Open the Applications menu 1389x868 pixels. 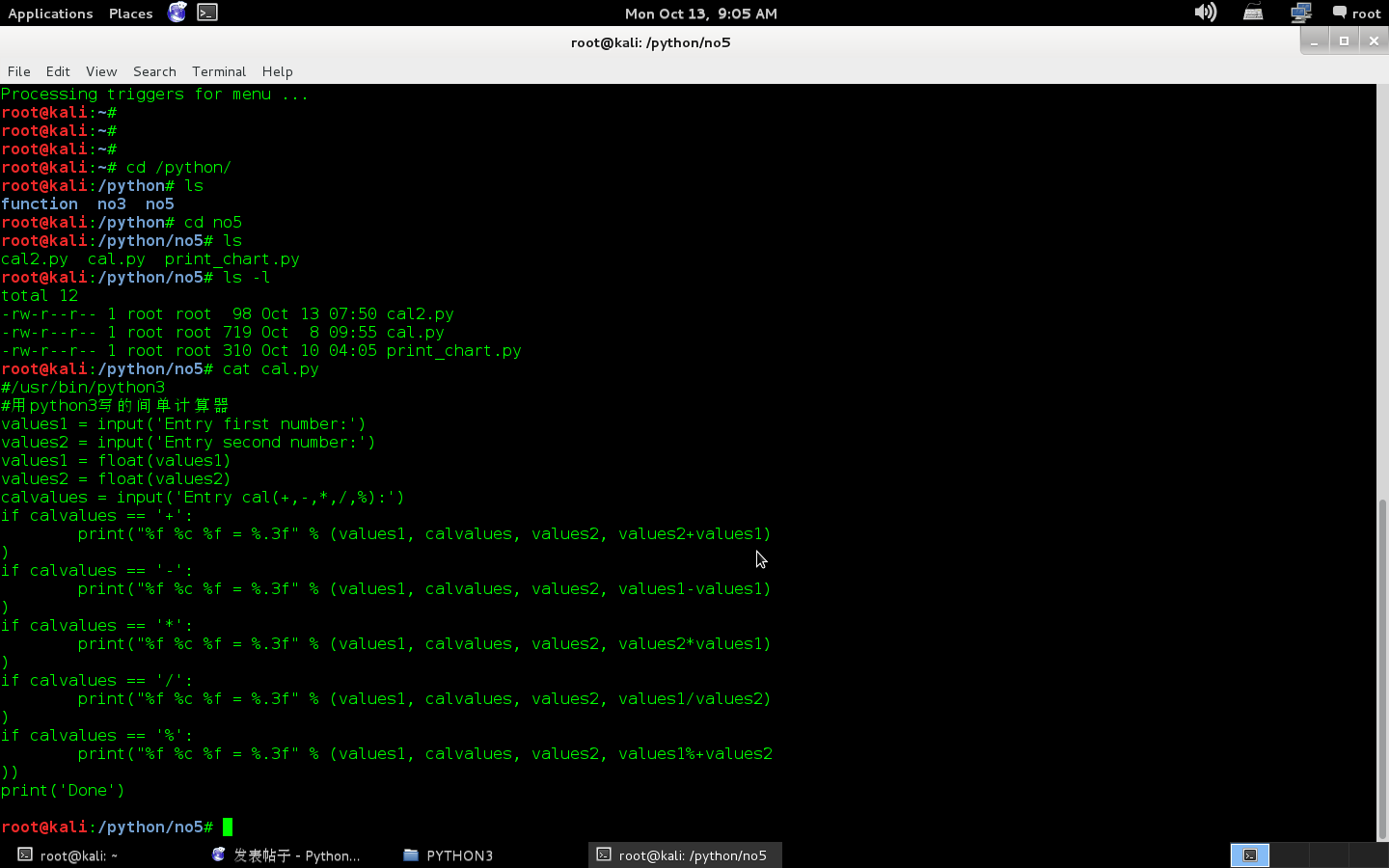click(x=50, y=13)
